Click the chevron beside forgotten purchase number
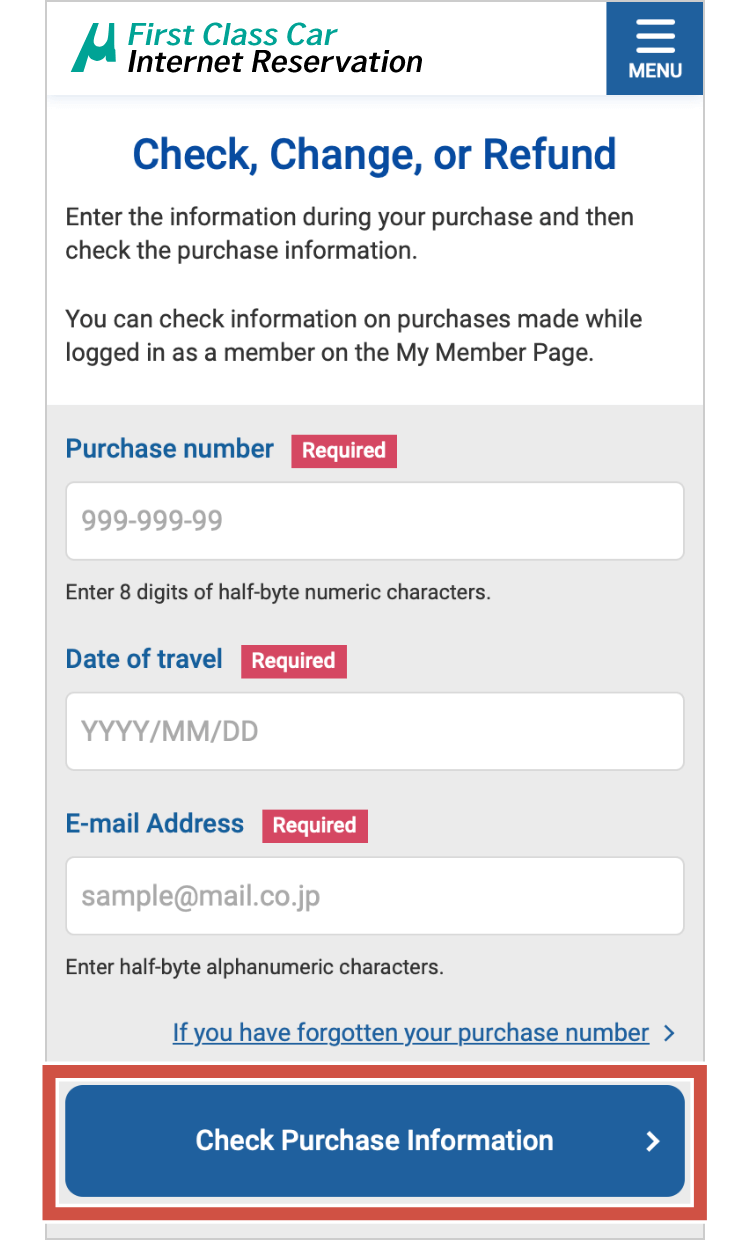 tap(669, 1033)
